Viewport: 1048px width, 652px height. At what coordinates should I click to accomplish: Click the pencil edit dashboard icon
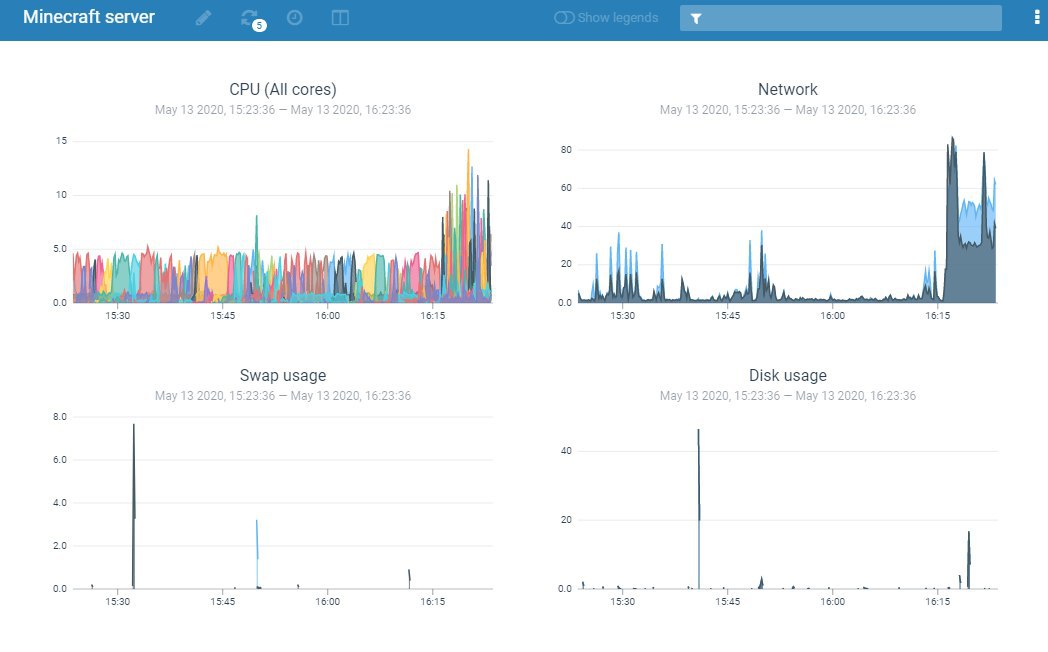pos(203,18)
